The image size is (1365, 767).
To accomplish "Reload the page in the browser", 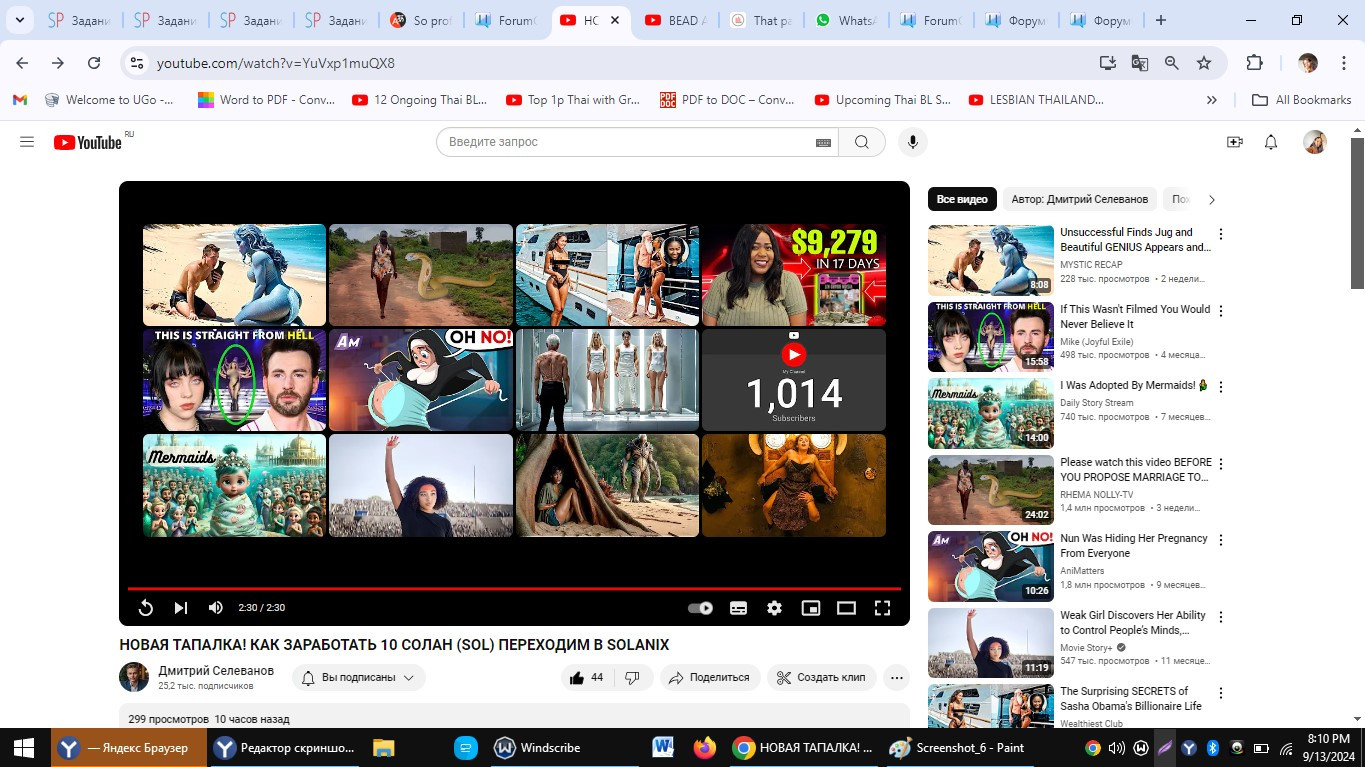I will [x=94, y=63].
